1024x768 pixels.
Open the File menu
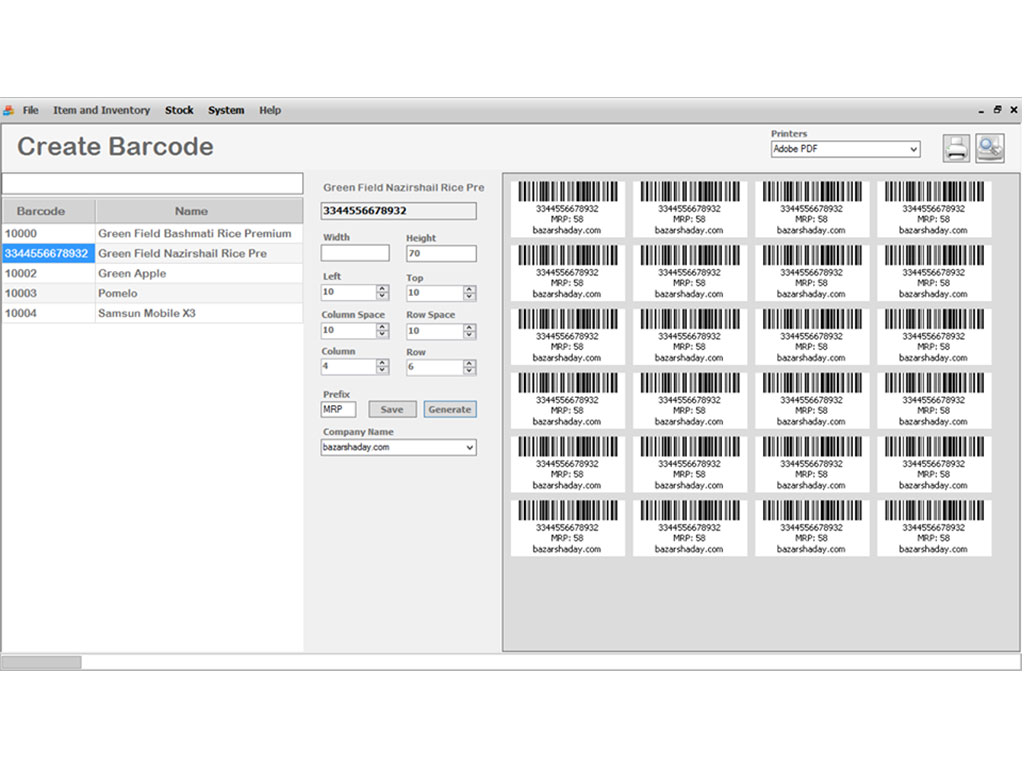pyautogui.click(x=31, y=110)
